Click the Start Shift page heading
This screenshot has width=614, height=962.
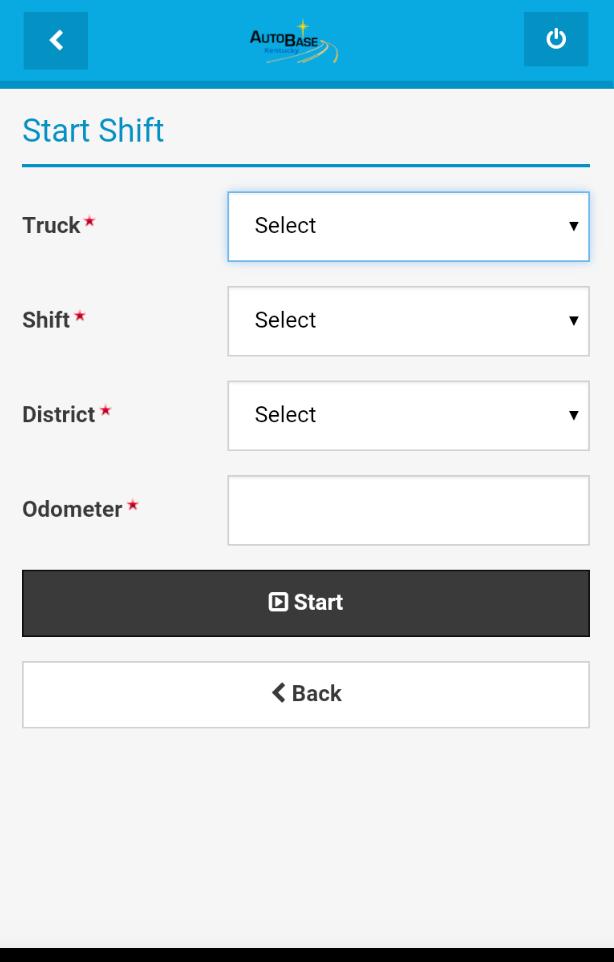(x=93, y=130)
